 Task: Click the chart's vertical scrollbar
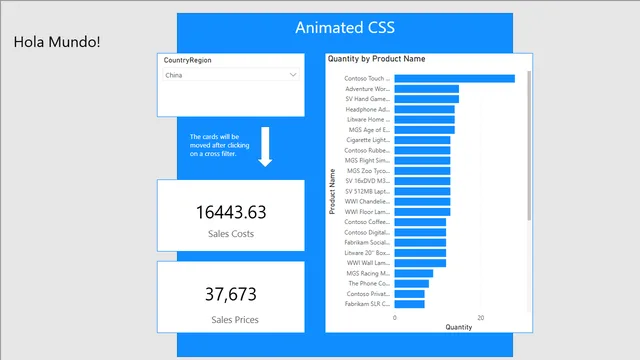(529, 146)
